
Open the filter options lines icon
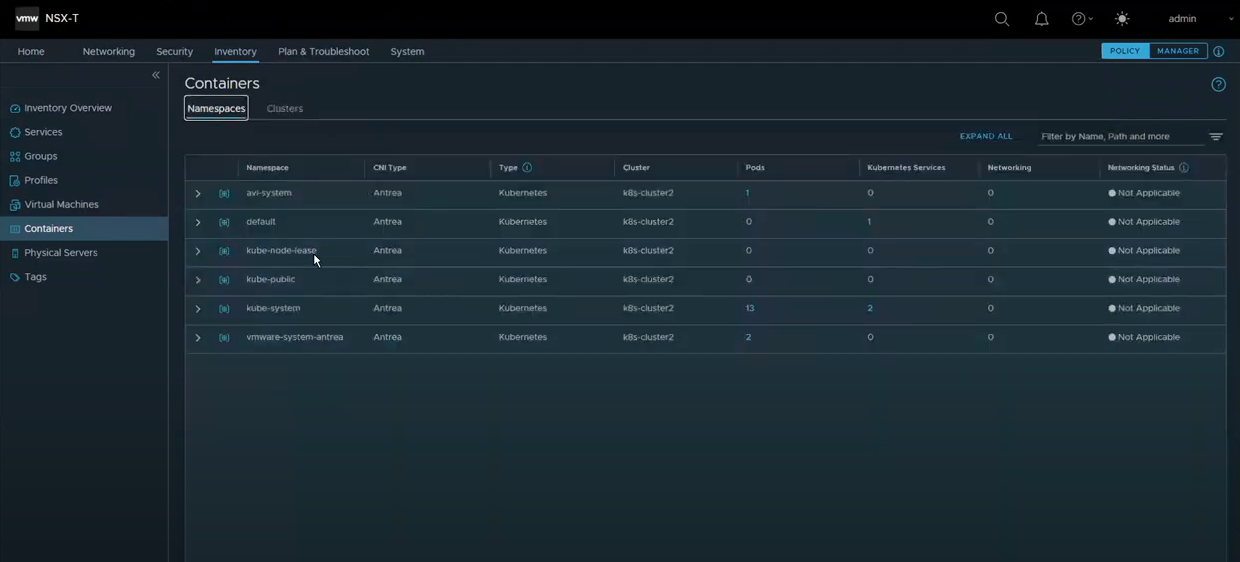[x=1216, y=137]
